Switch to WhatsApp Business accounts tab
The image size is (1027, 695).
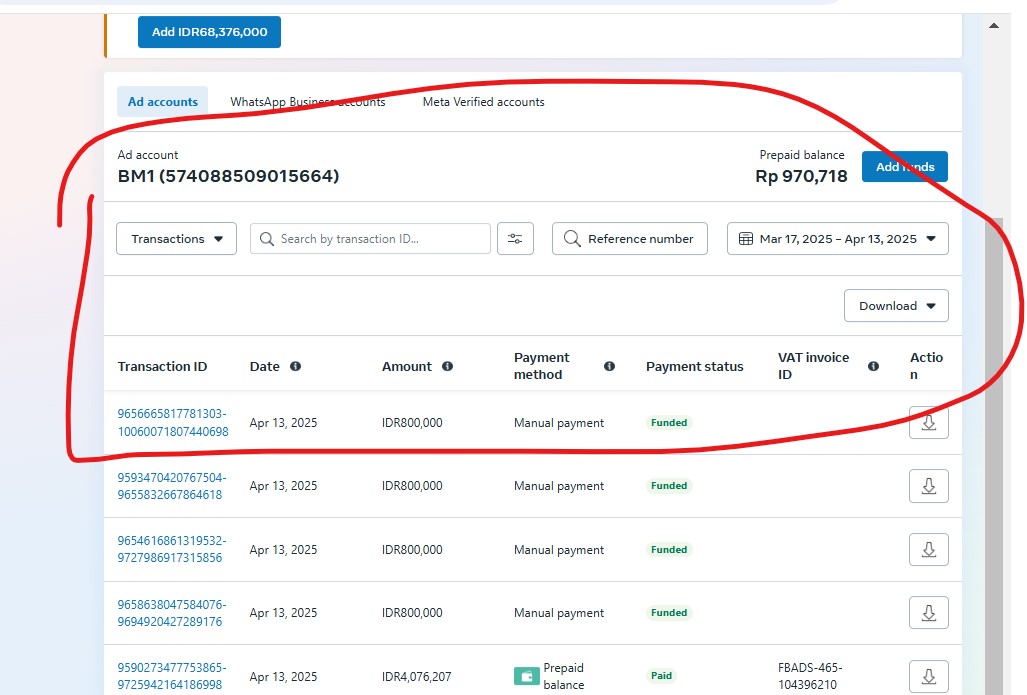pos(307,102)
